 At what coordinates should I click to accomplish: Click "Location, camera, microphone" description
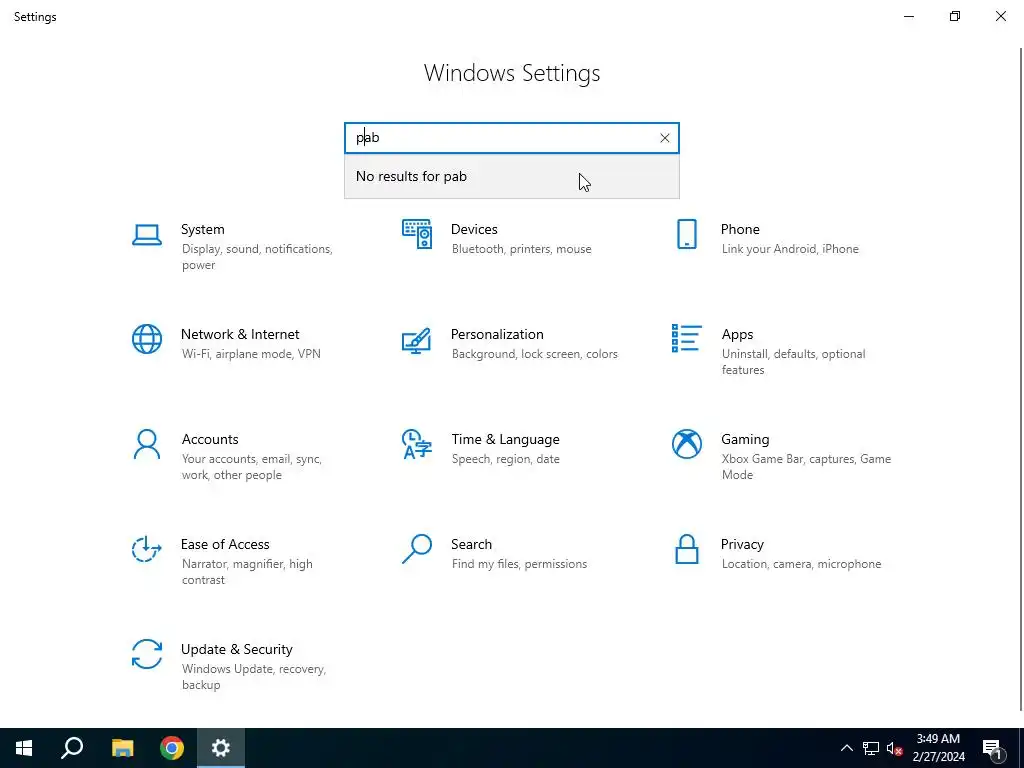point(801,564)
